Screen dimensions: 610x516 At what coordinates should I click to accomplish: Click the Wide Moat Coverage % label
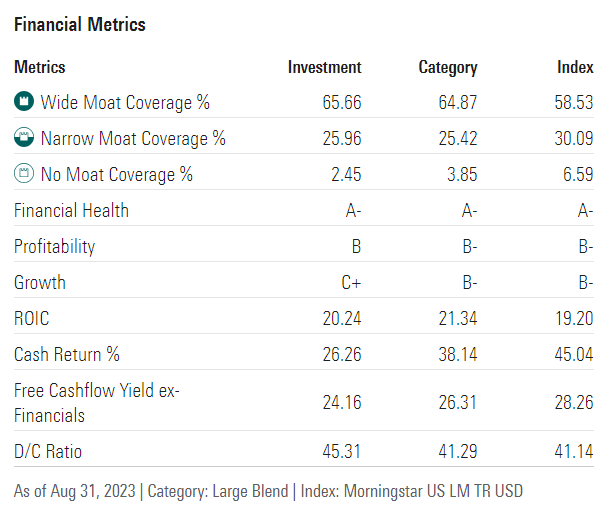125,102
